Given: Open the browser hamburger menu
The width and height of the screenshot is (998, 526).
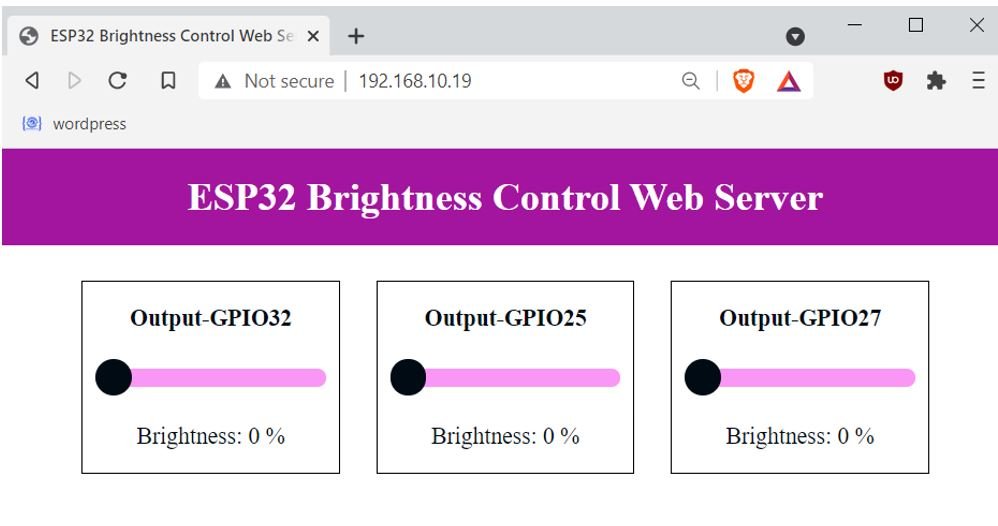Looking at the screenshot, I should click(978, 80).
